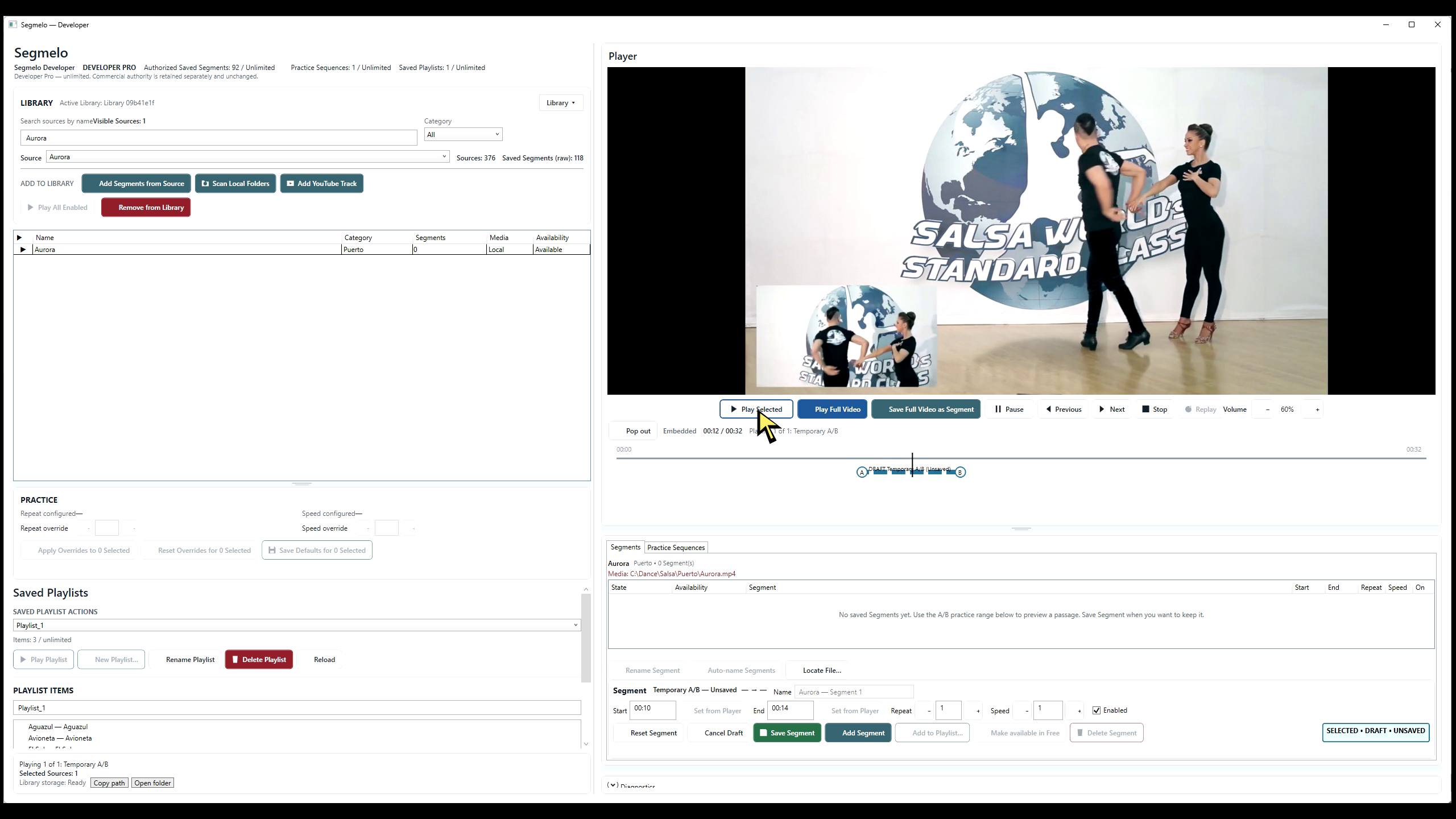Viewport: 1456px width, 819px height.
Task: Toggle the Enabled checkbox
Action: [1097, 710]
